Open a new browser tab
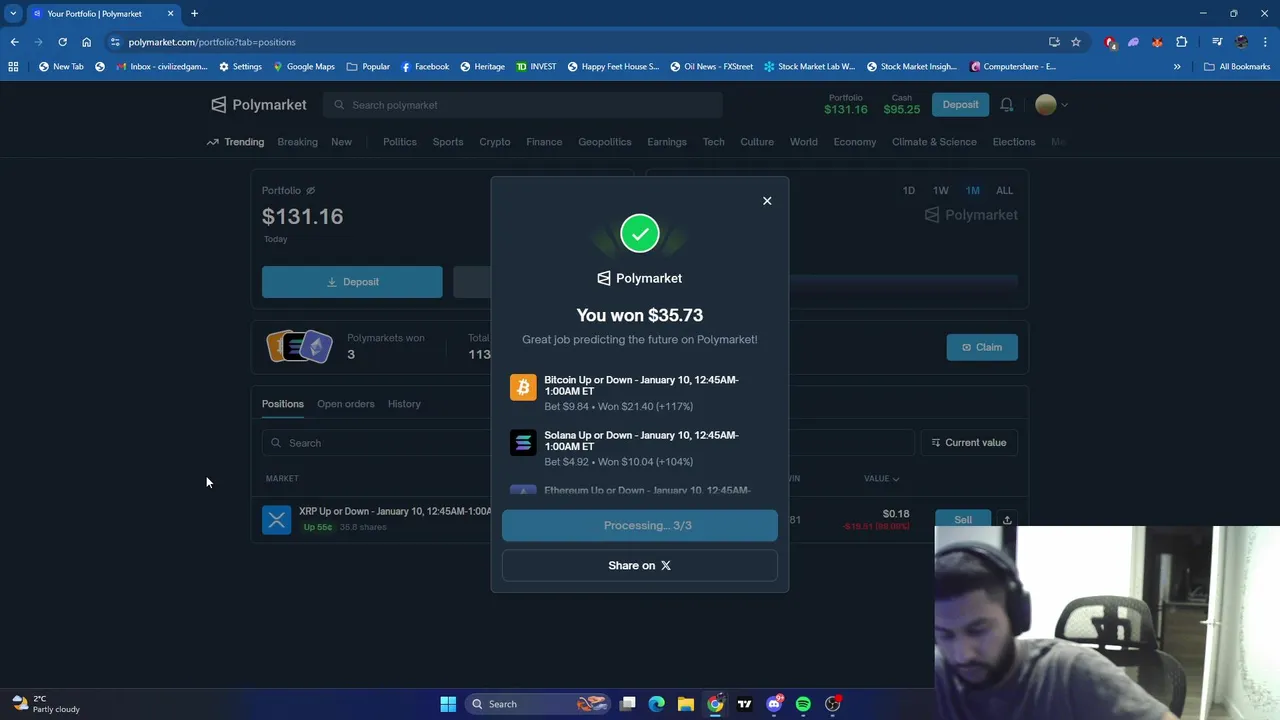Image resolution: width=1280 pixels, height=720 pixels. click(x=194, y=14)
